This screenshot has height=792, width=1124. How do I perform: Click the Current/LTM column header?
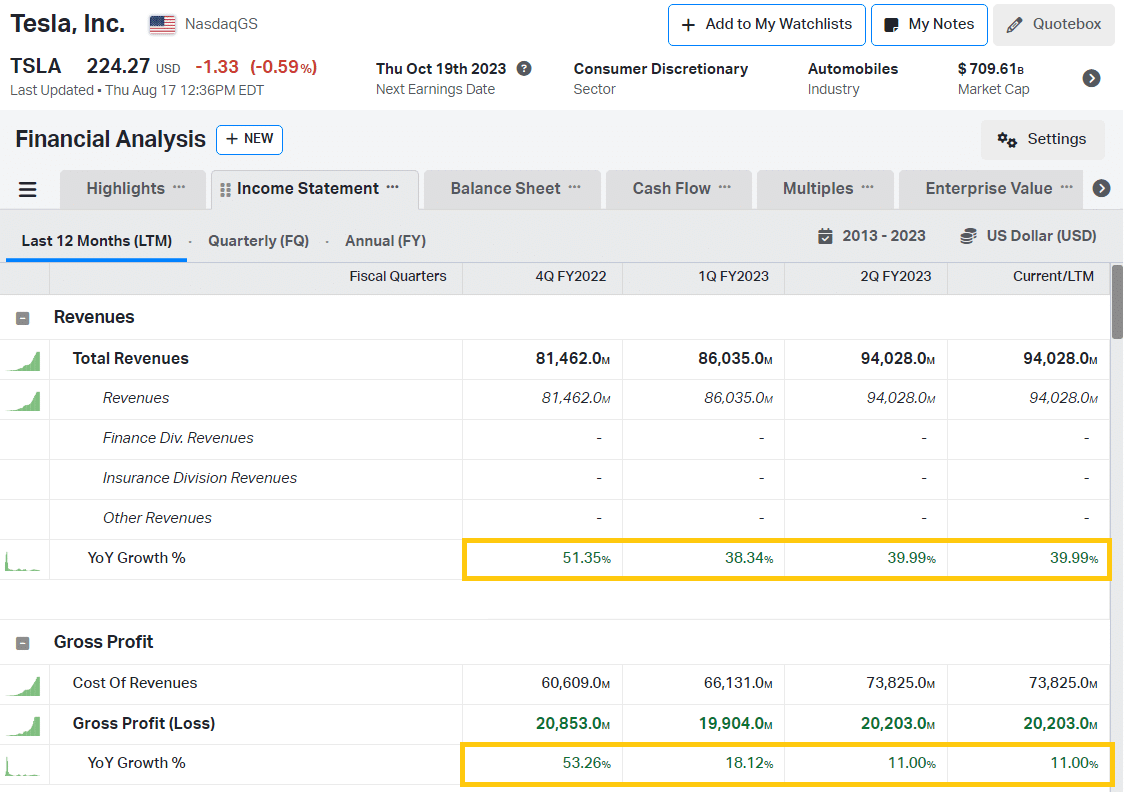1054,277
